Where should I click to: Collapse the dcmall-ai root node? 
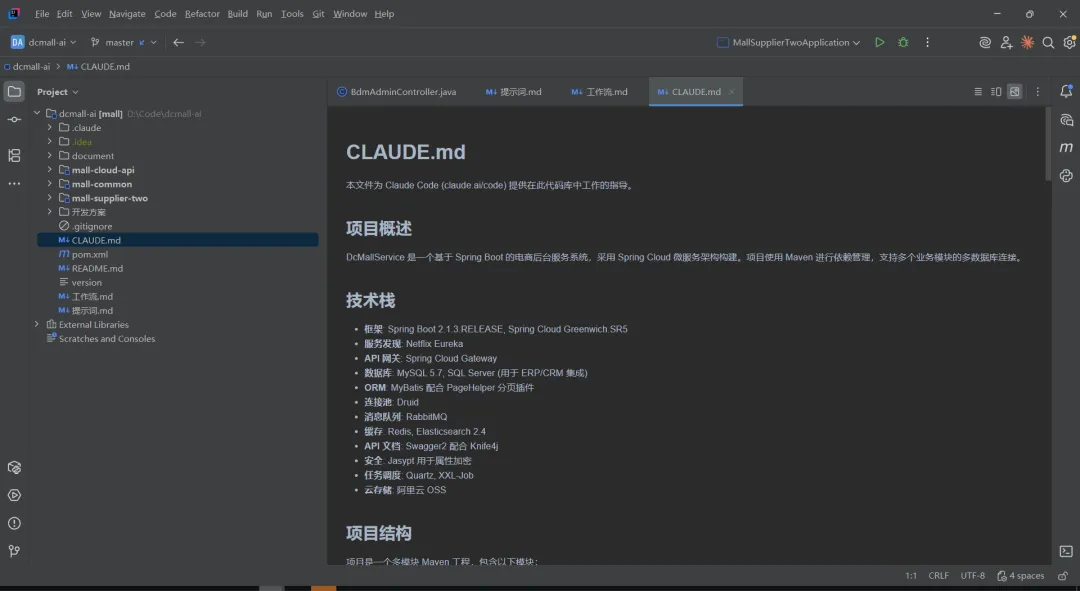[37, 114]
